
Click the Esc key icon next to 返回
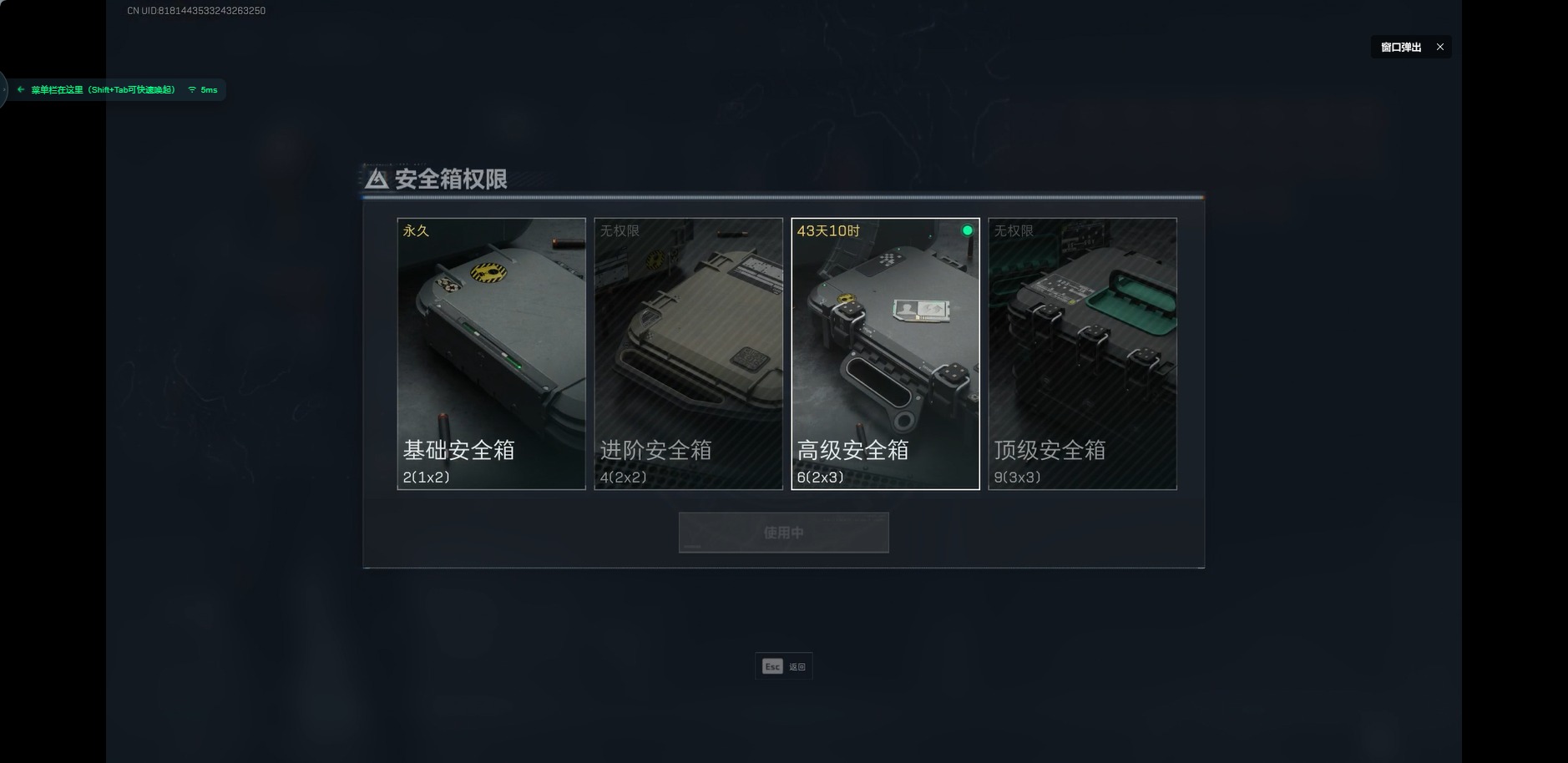[772, 666]
